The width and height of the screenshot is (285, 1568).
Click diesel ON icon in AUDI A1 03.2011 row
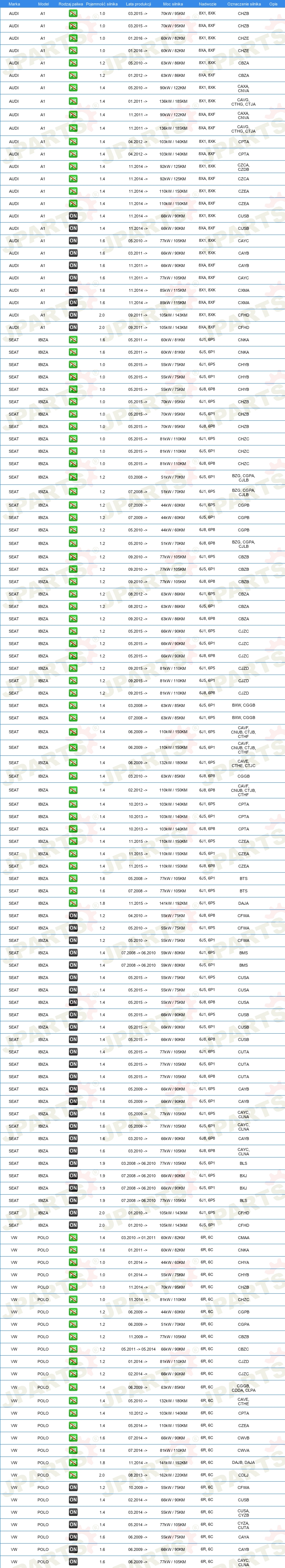73,253
